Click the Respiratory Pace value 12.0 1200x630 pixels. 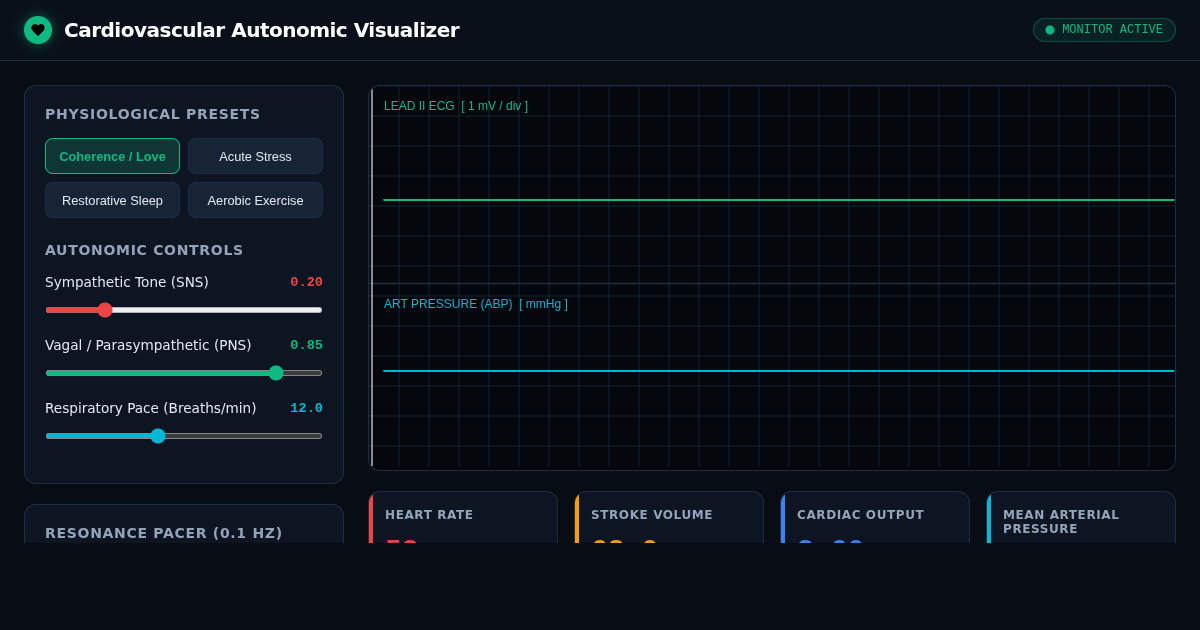[306, 408]
